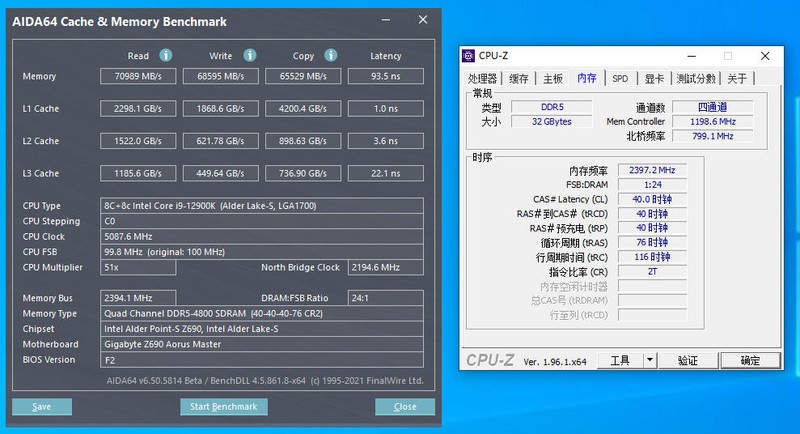Click the 确定 button in CPU-Z
The image size is (800, 434).
(x=750, y=360)
